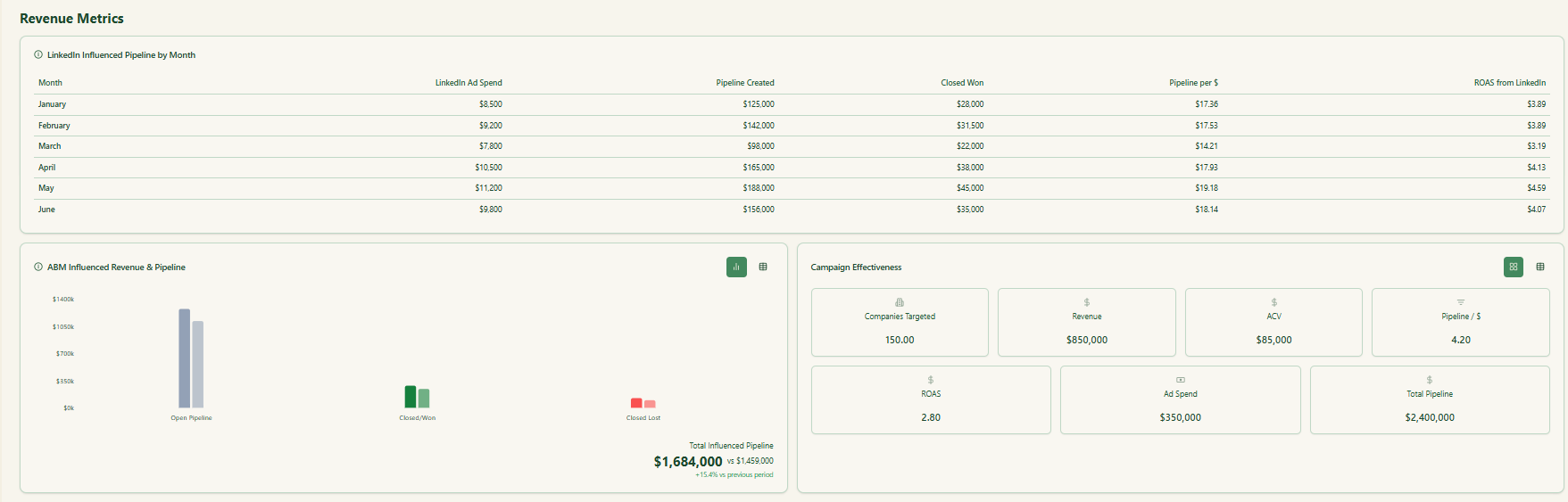Click the building icon on Companies Targeted card
This screenshot has width=1568, height=502.
[x=900, y=302]
